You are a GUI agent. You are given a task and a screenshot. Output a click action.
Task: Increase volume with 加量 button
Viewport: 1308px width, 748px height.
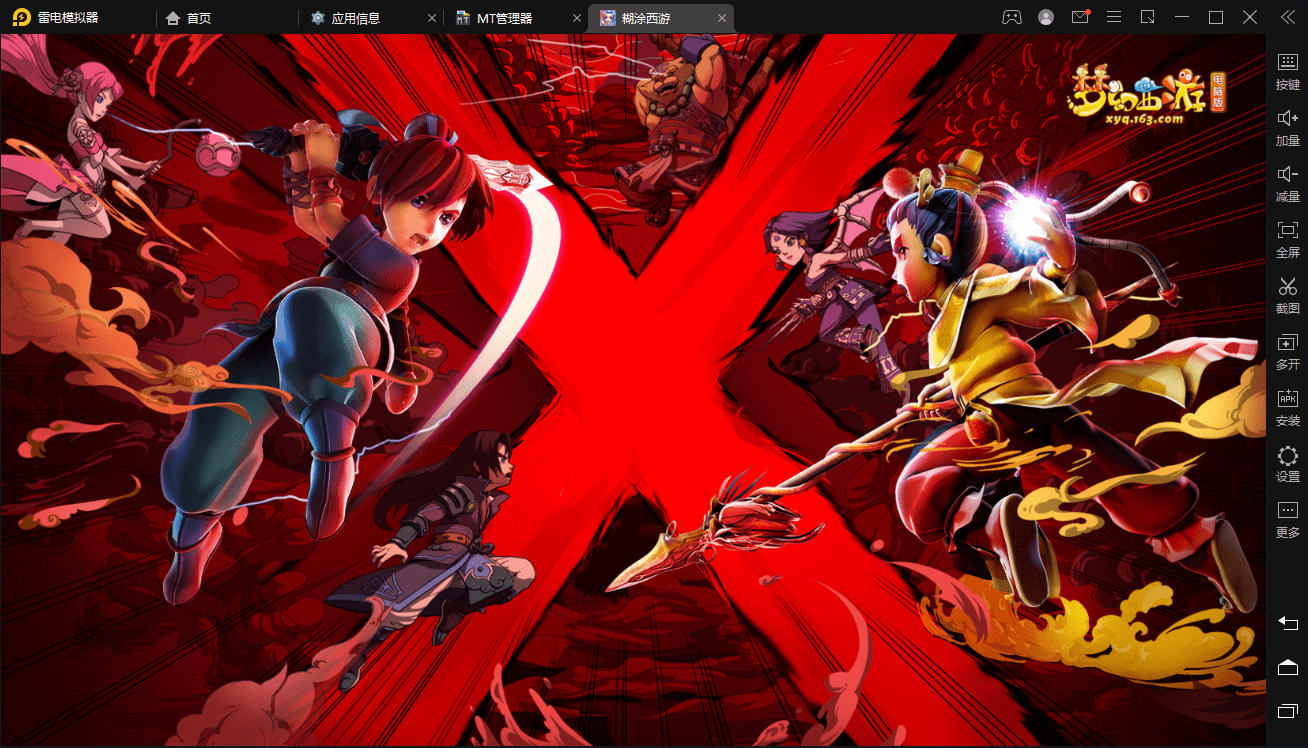coord(1288,128)
